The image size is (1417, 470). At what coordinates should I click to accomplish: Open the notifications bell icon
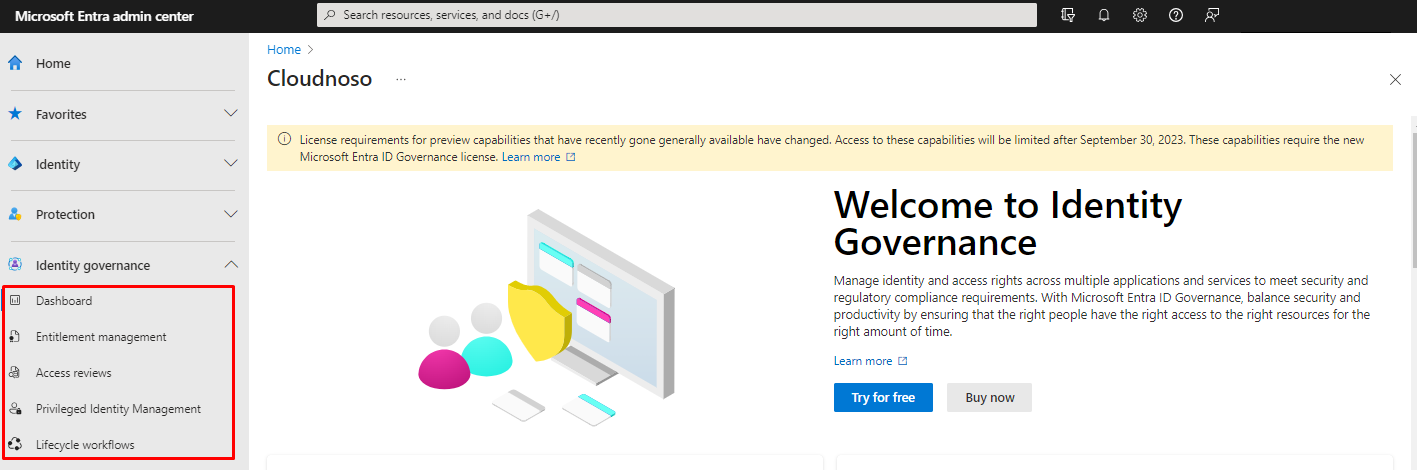[x=1104, y=15]
